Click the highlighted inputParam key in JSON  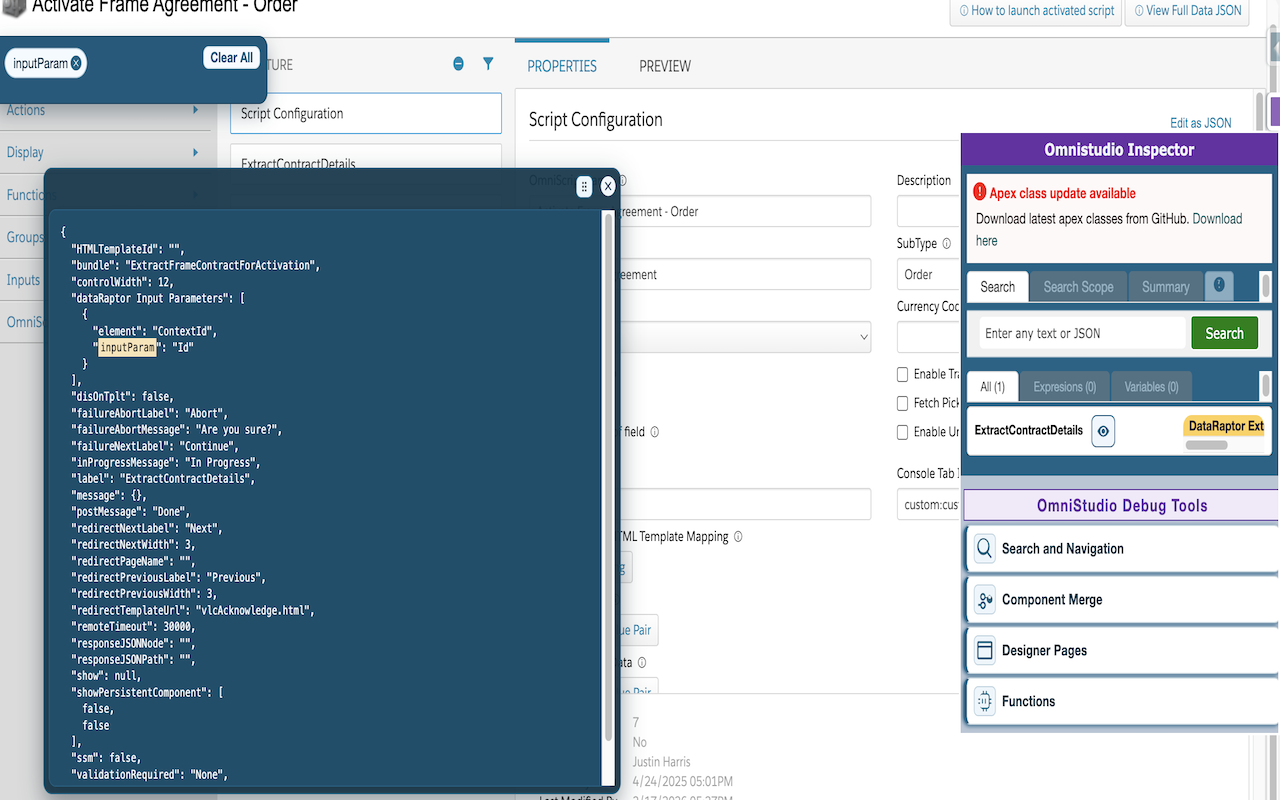[128, 347]
